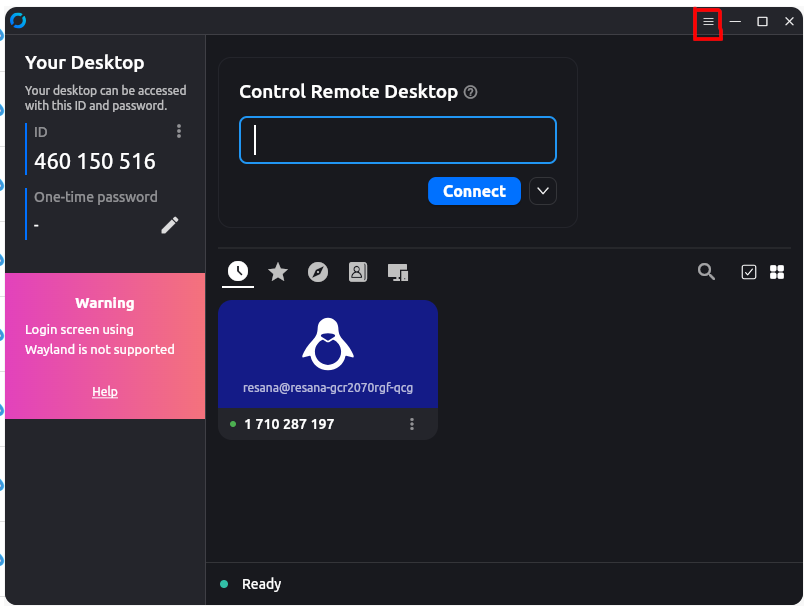Click the pencil icon to edit password
Screen dimensions: 809x612
(170, 225)
